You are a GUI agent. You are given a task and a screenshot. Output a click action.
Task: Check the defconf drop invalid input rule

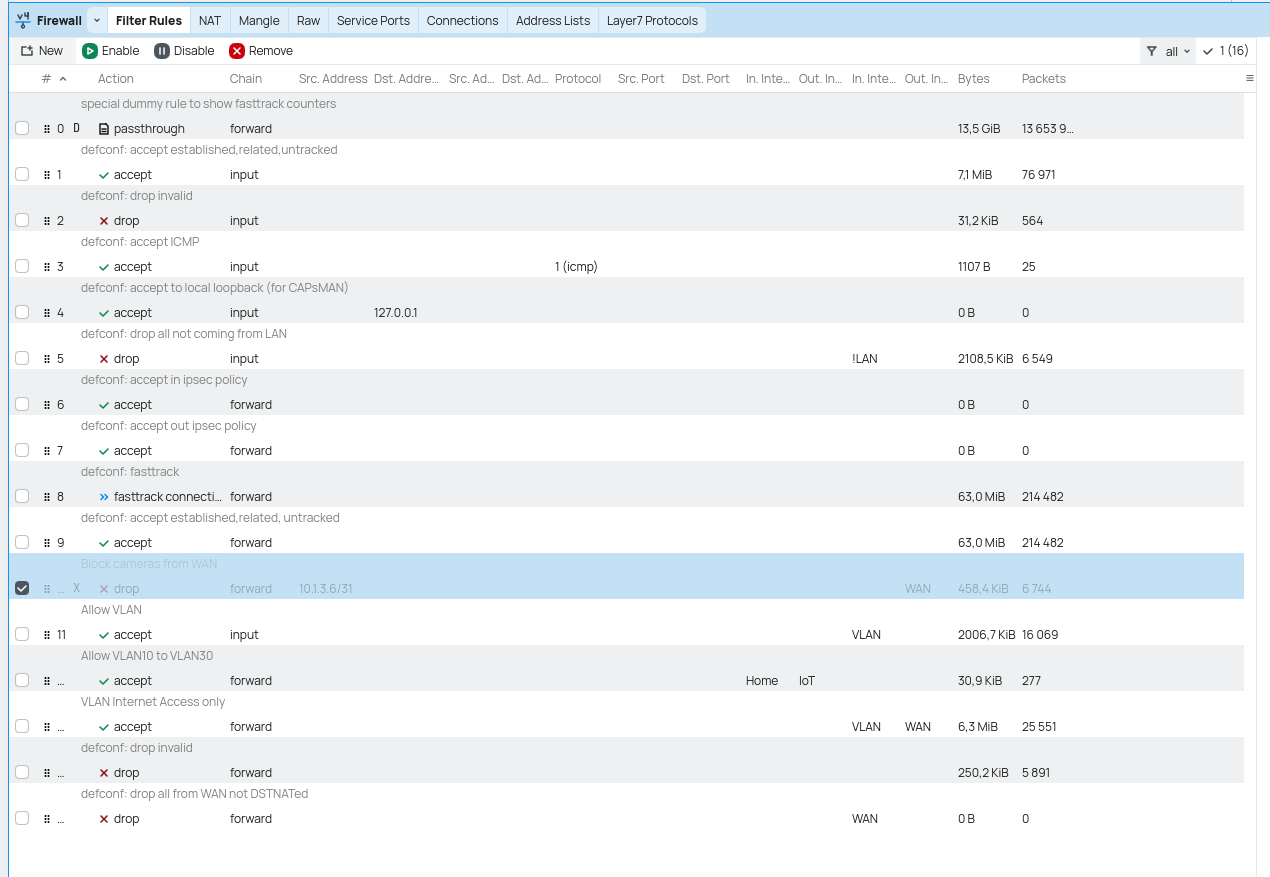(22, 219)
